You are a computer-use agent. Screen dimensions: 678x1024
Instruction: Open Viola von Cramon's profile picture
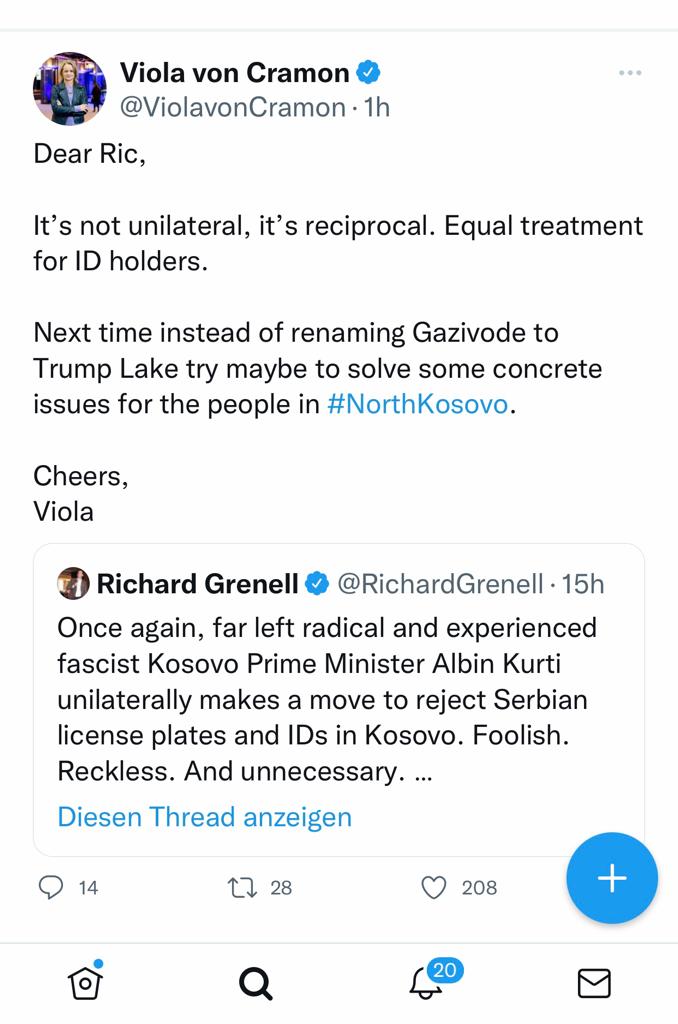(70, 89)
